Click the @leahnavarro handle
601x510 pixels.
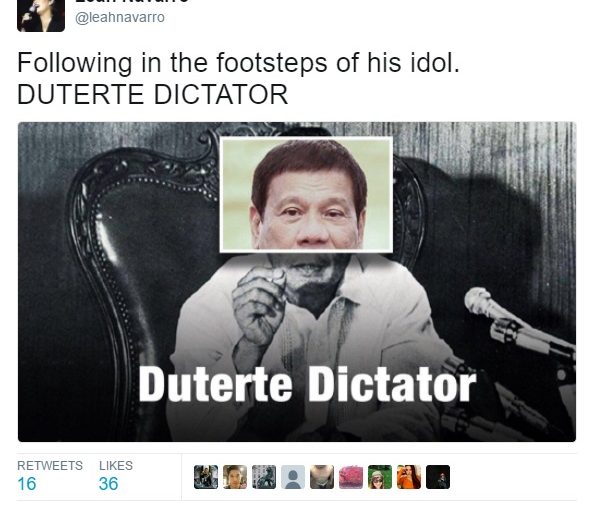[x=120, y=18]
